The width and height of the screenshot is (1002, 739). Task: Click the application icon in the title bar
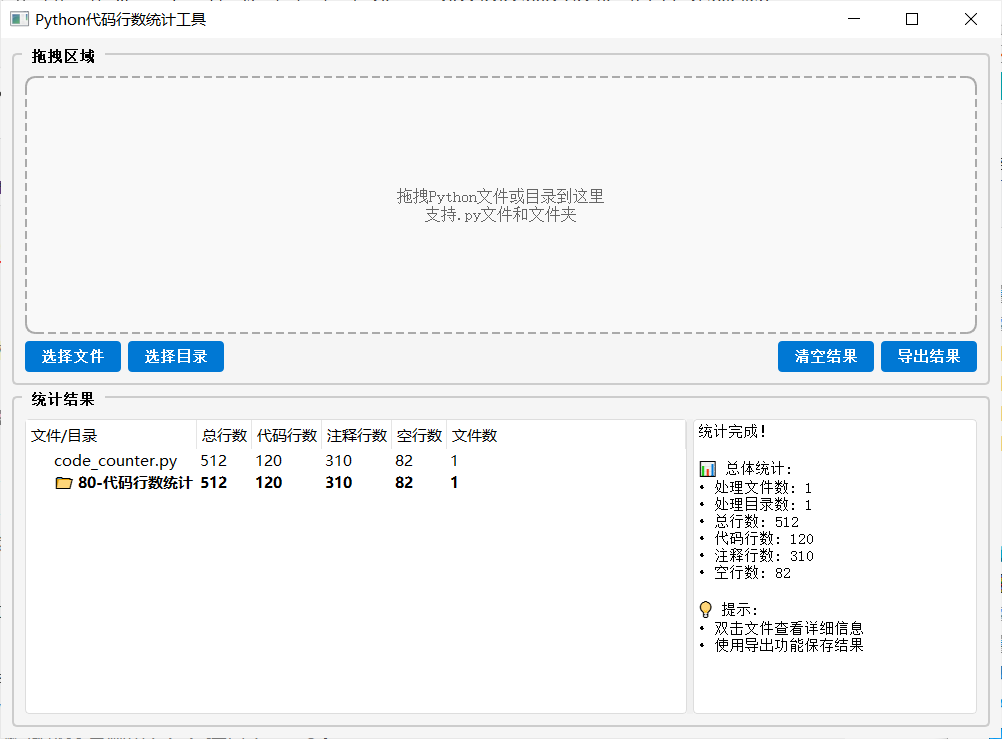point(18,18)
